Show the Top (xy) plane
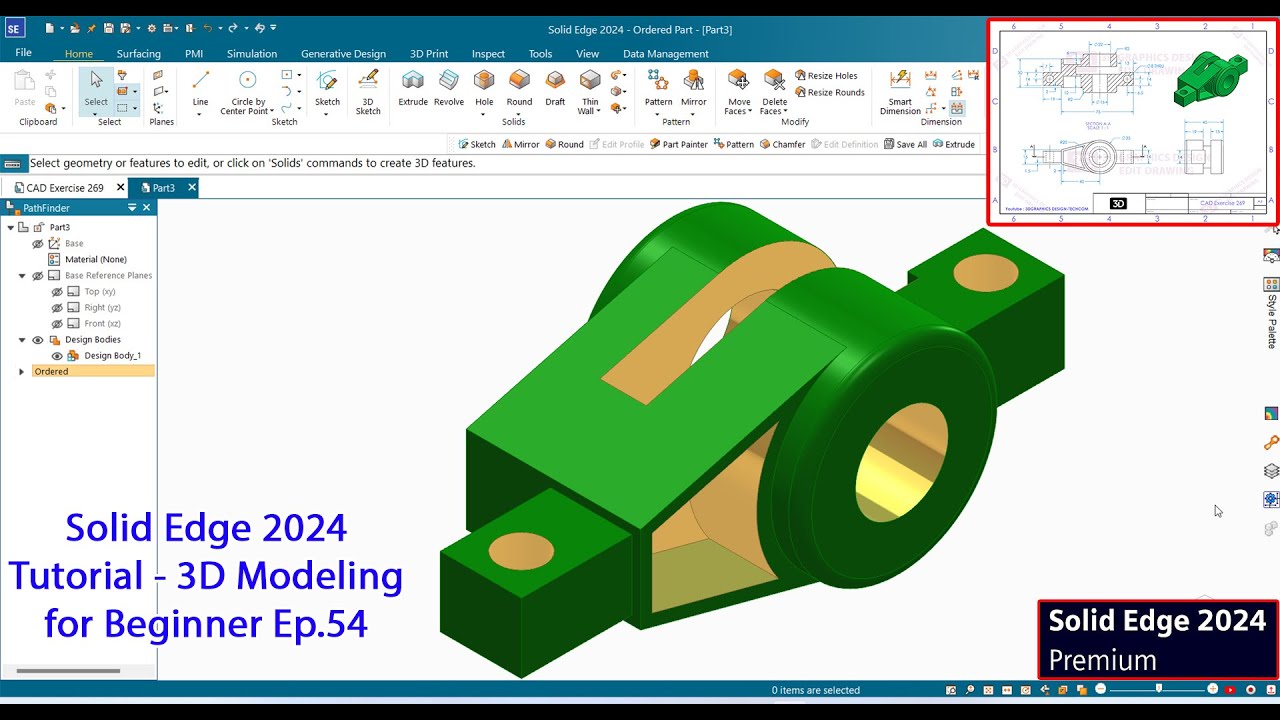 [57, 291]
